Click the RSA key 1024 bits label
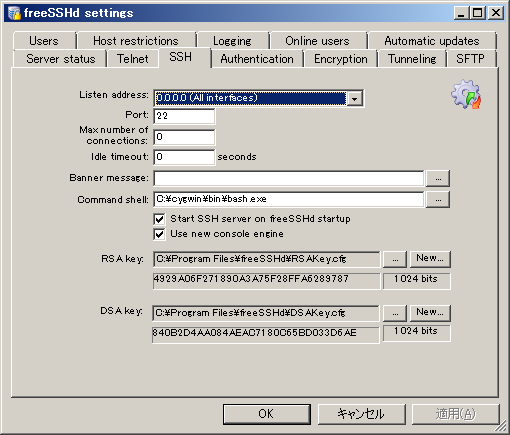The width and height of the screenshot is (510, 435). click(x=417, y=281)
